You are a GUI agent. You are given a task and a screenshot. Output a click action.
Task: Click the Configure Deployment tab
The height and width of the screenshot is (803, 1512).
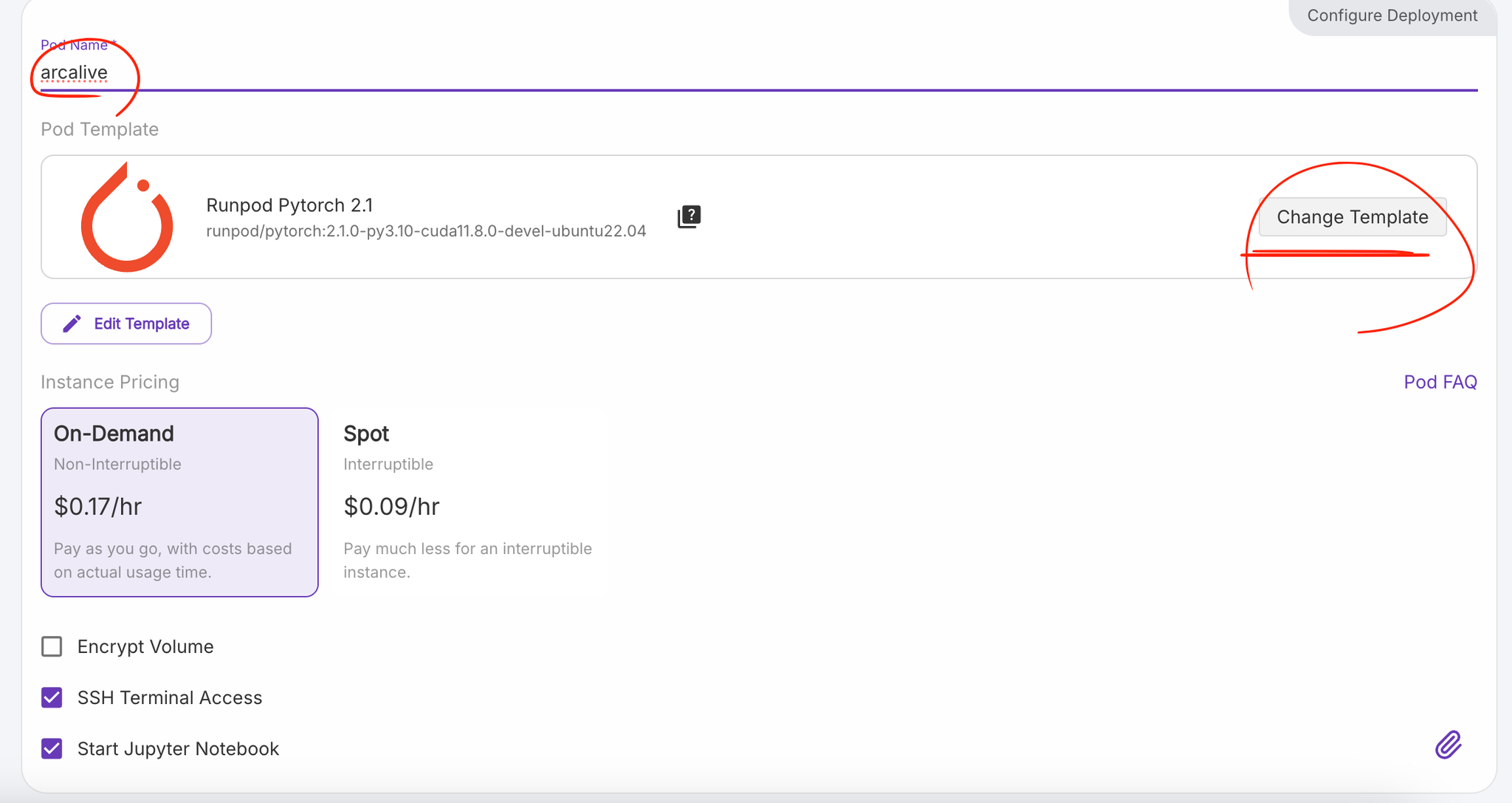(1392, 16)
